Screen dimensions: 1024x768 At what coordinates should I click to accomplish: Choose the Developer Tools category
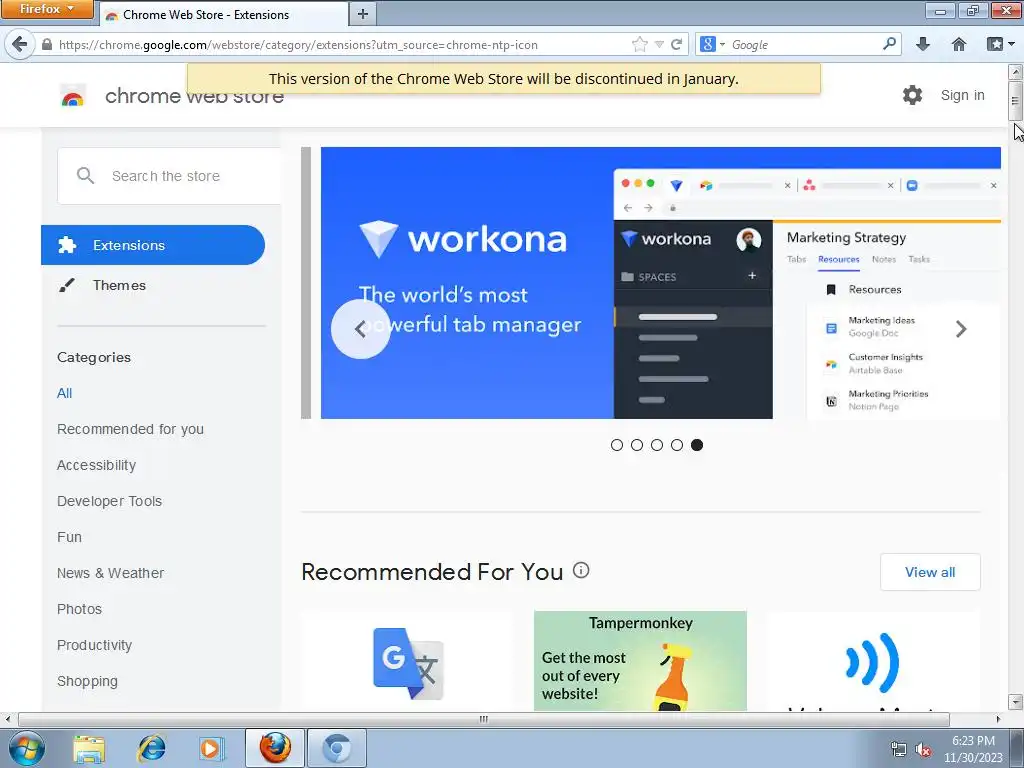point(110,501)
